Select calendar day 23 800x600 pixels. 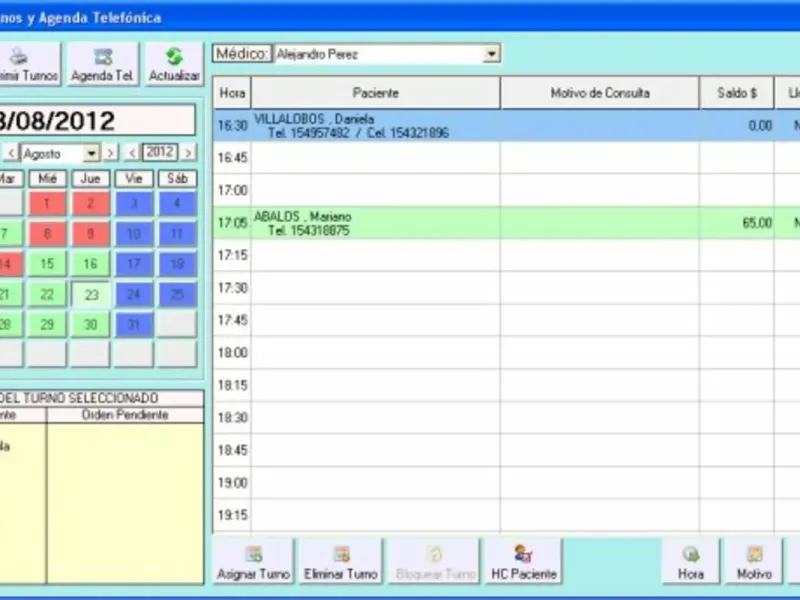point(90,294)
